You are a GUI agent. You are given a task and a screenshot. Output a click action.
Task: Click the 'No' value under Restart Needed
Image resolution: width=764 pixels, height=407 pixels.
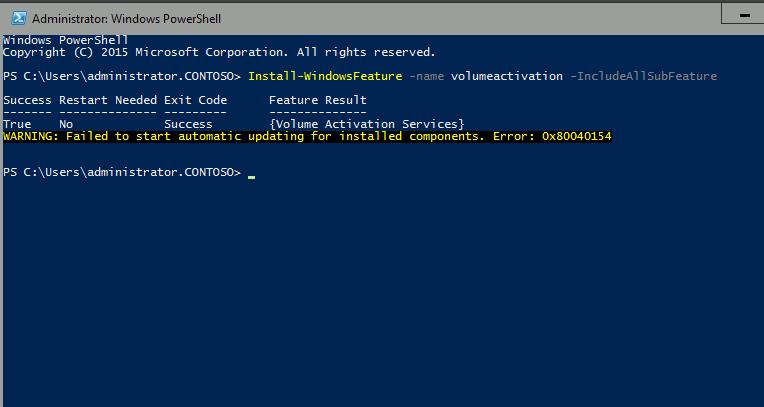pyautogui.click(x=66, y=124)
